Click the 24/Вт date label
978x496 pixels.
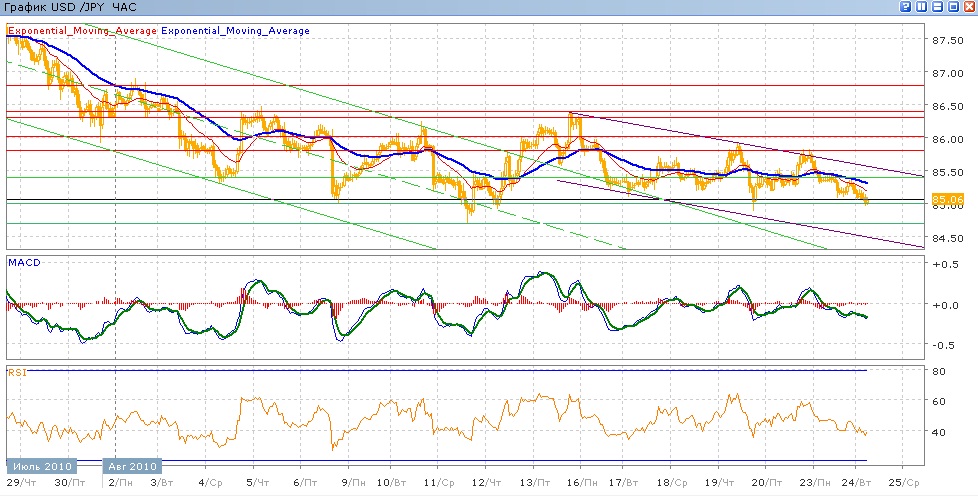tap(858, 483)
